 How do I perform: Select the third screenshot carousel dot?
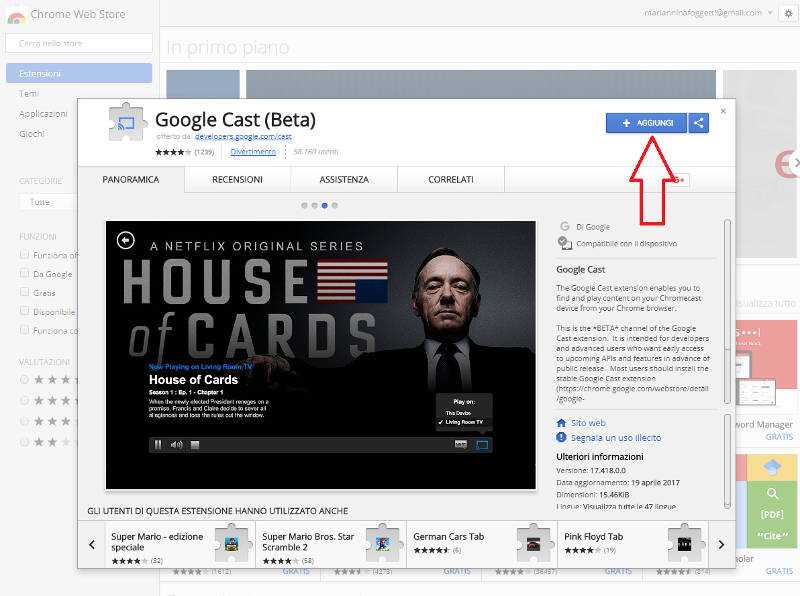pos(324,206)
